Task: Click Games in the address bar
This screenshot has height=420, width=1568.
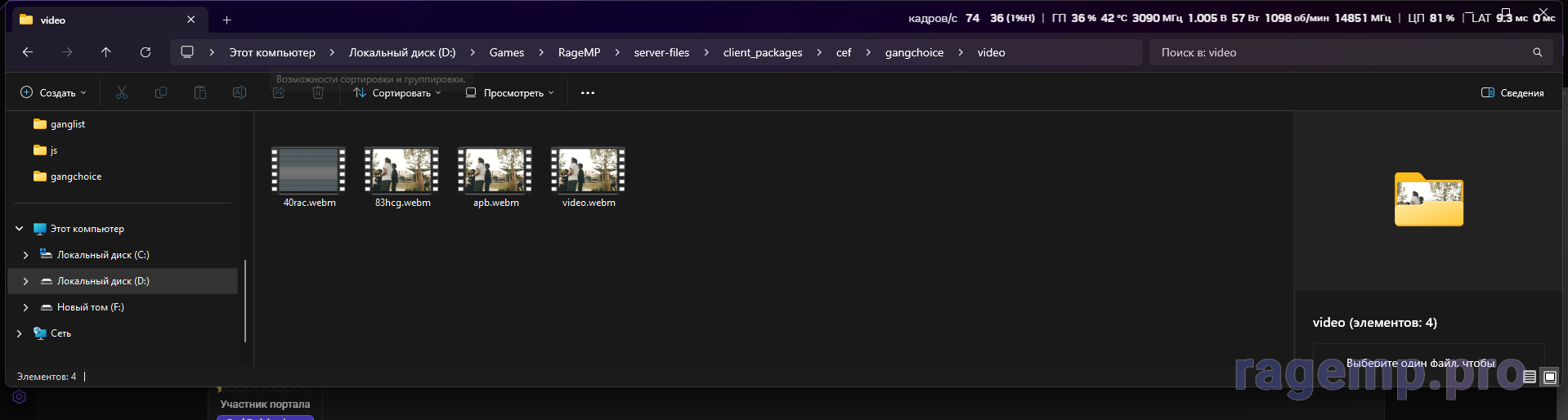Action: [507, 52]
